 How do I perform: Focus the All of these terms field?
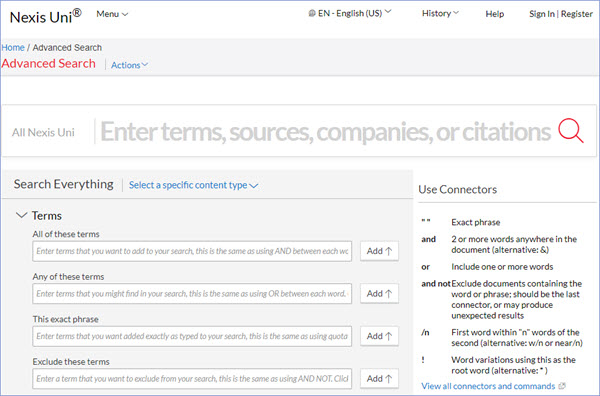tap(192, 251)
